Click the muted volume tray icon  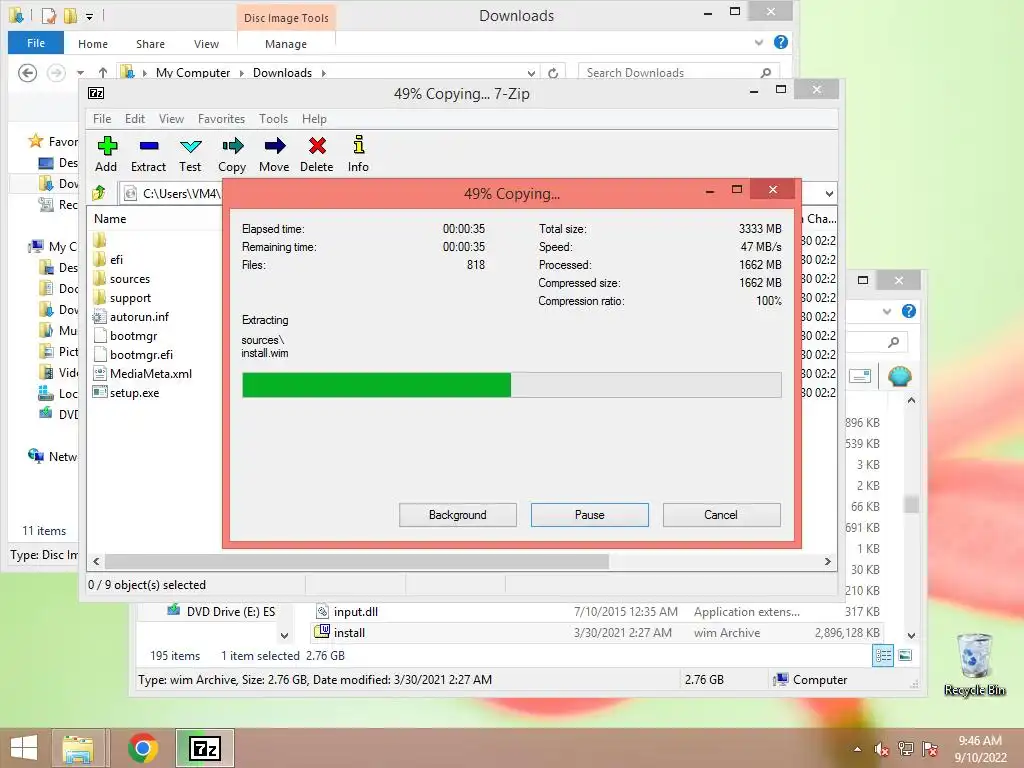coord(881,749)
